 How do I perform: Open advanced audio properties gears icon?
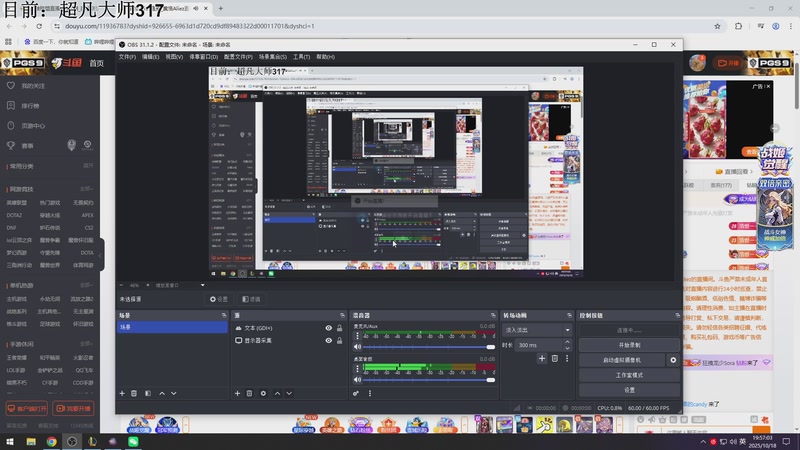pyautogui.click(x=356, y=393)
